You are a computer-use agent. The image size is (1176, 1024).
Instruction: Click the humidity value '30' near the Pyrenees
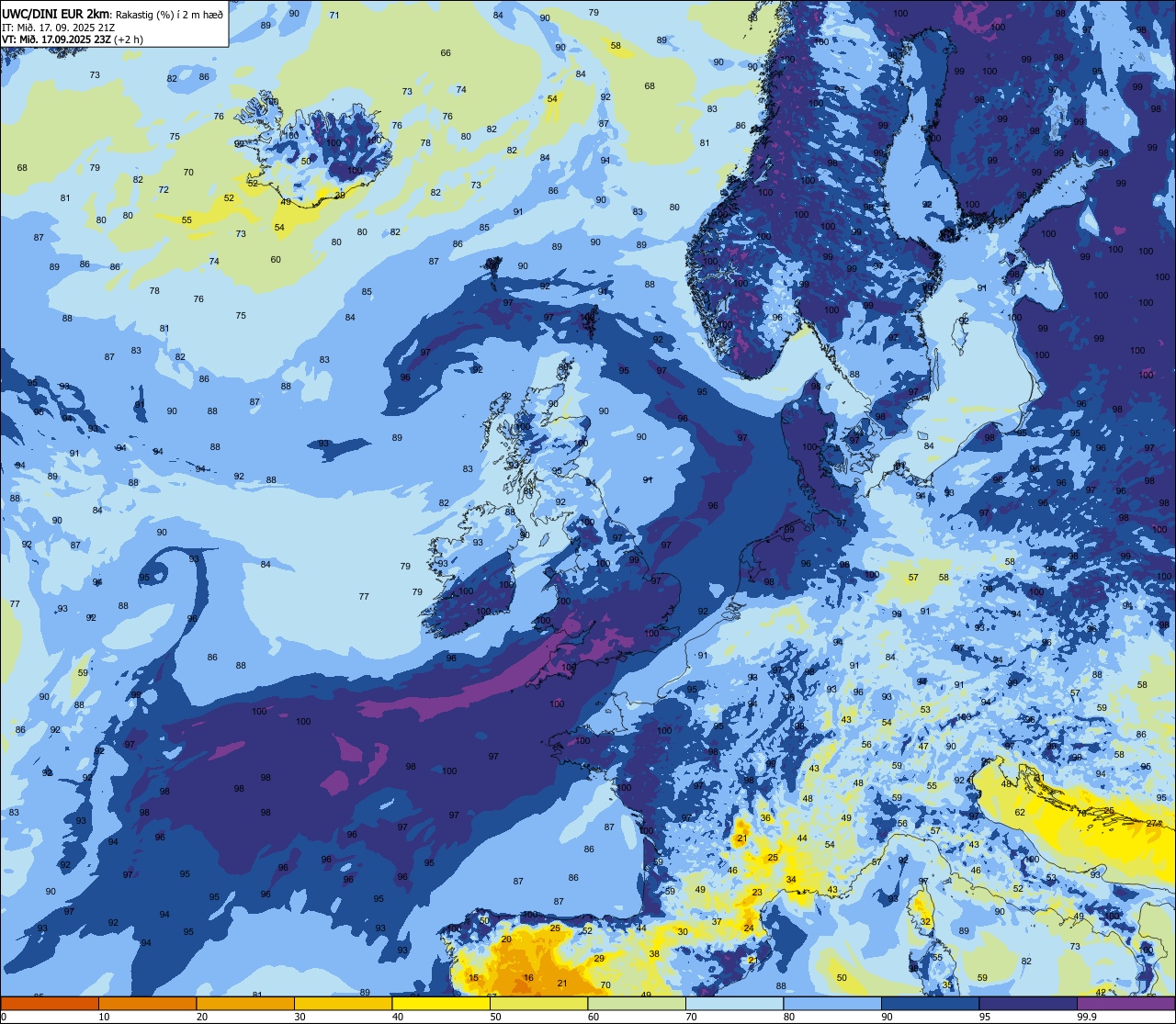click(683, 931)
